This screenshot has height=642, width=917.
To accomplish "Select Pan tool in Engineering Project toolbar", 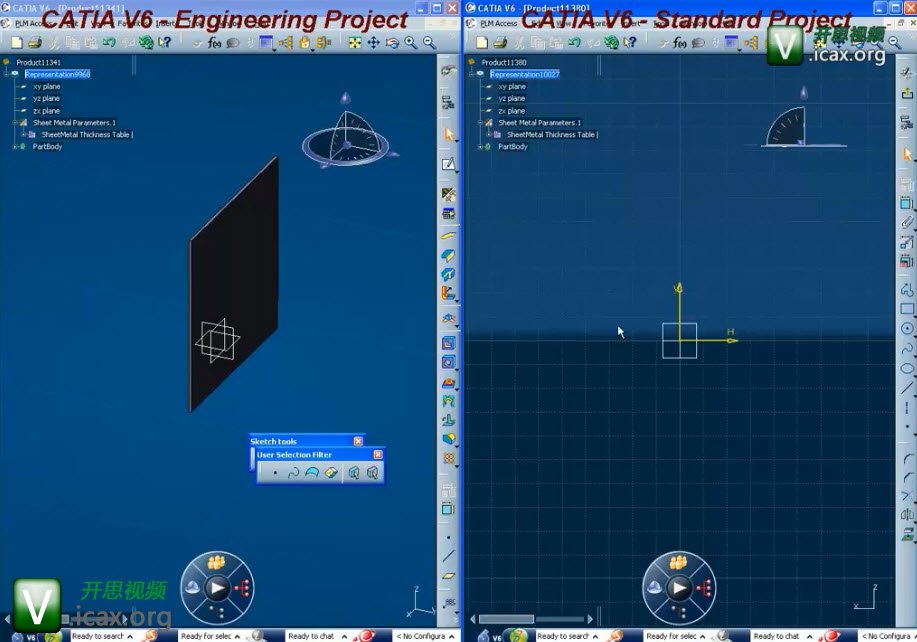I will tap(373, 42).
